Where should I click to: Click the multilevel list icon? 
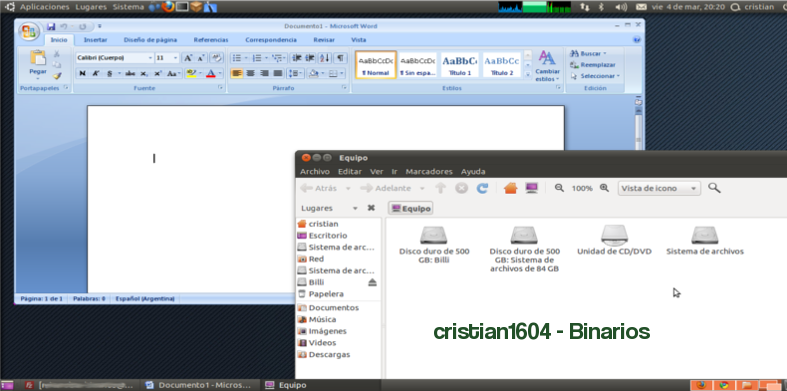click(276, 58)
